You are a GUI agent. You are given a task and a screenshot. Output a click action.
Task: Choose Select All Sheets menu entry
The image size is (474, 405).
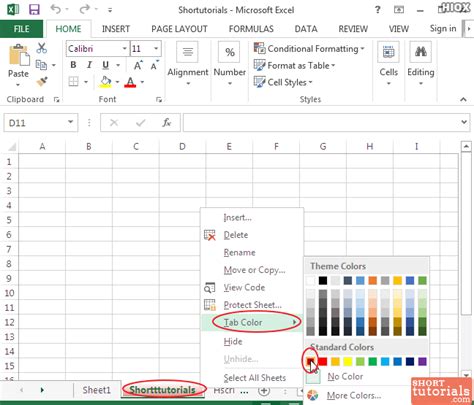click(252, 378)
